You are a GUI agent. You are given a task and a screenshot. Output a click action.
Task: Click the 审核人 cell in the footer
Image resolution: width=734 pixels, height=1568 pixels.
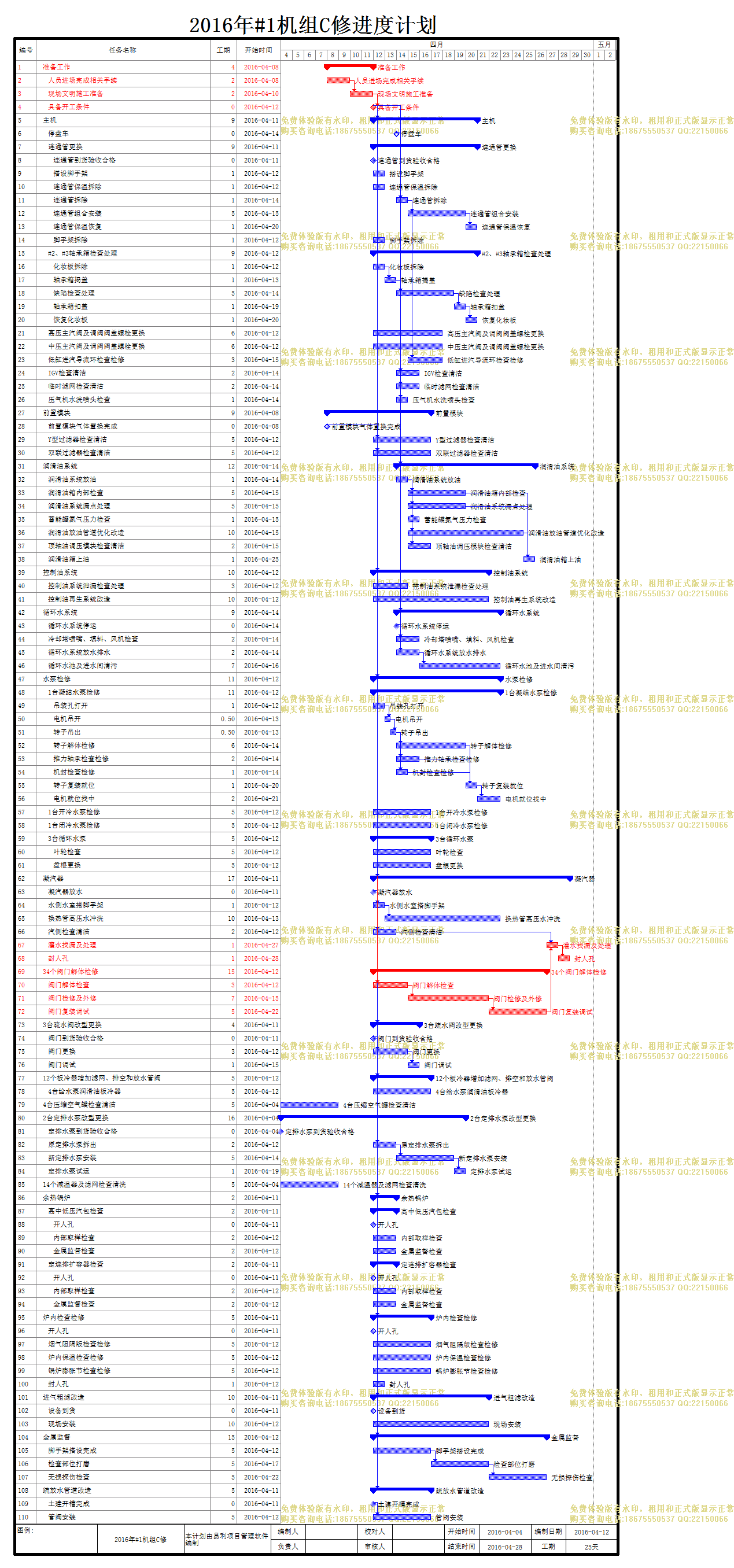(375, 1547)
